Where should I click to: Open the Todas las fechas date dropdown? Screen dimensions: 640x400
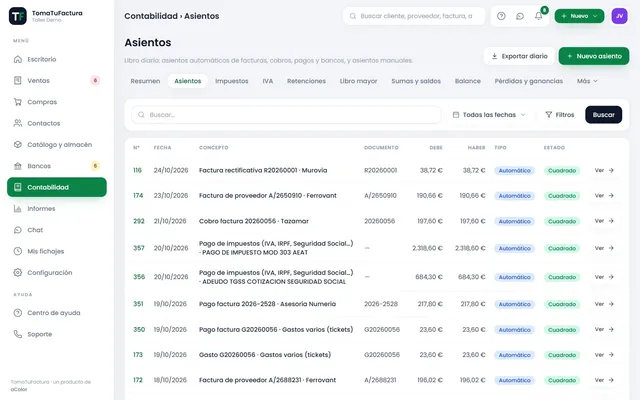pyautogui.click(x=489, y=115)
